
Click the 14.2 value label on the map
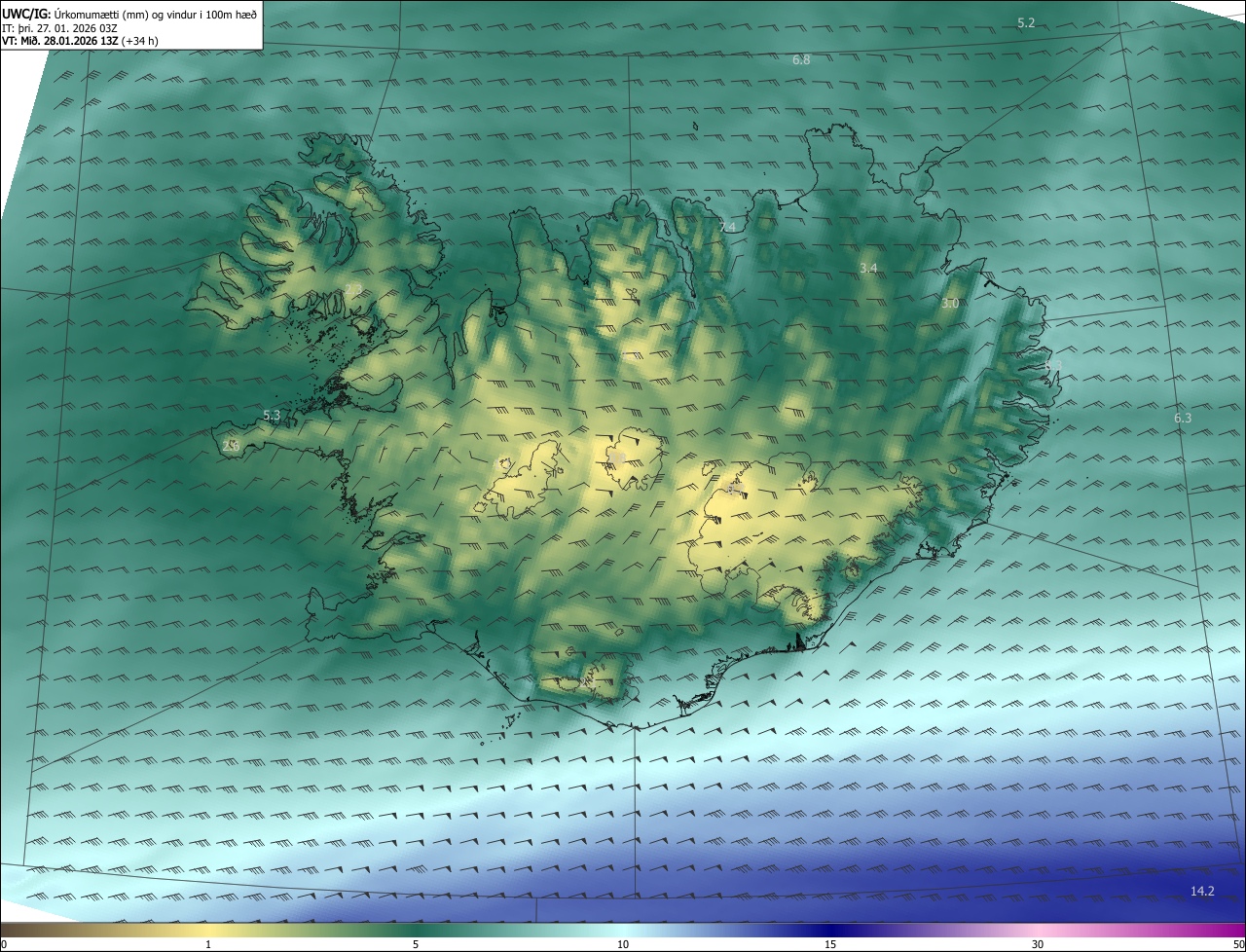[1202, 891]
